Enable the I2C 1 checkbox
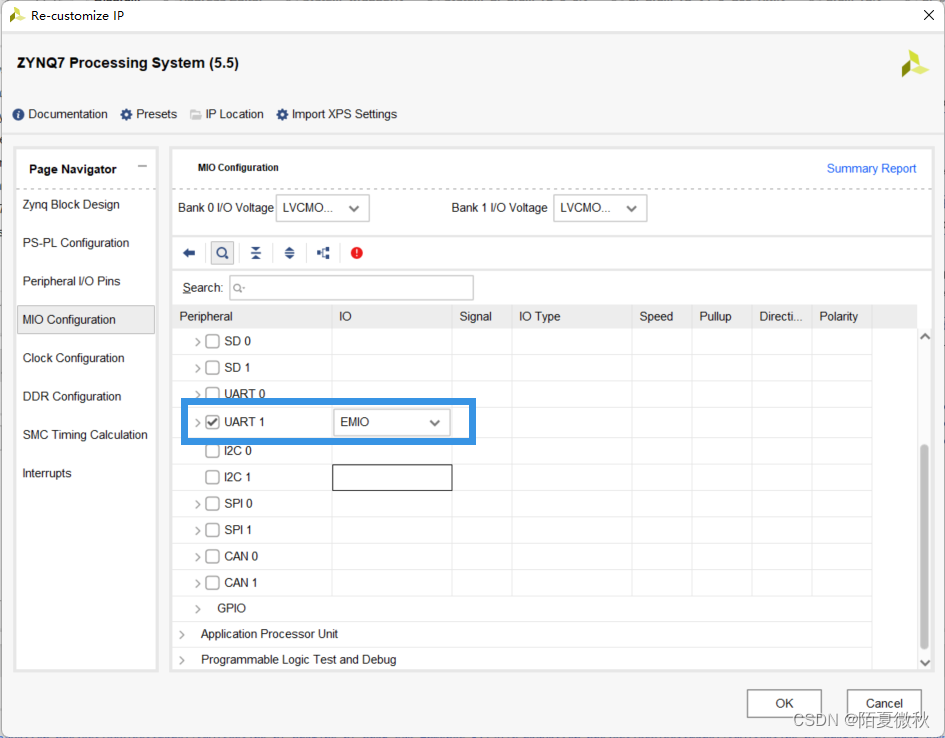This screenshot has width=945, height=738. point(212,477)
